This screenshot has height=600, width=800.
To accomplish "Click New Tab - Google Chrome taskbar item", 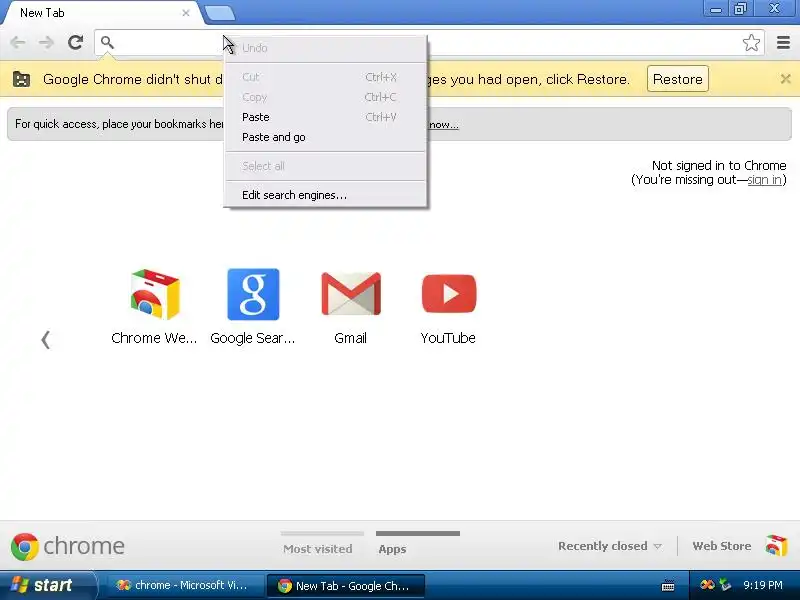I will 344,586.
